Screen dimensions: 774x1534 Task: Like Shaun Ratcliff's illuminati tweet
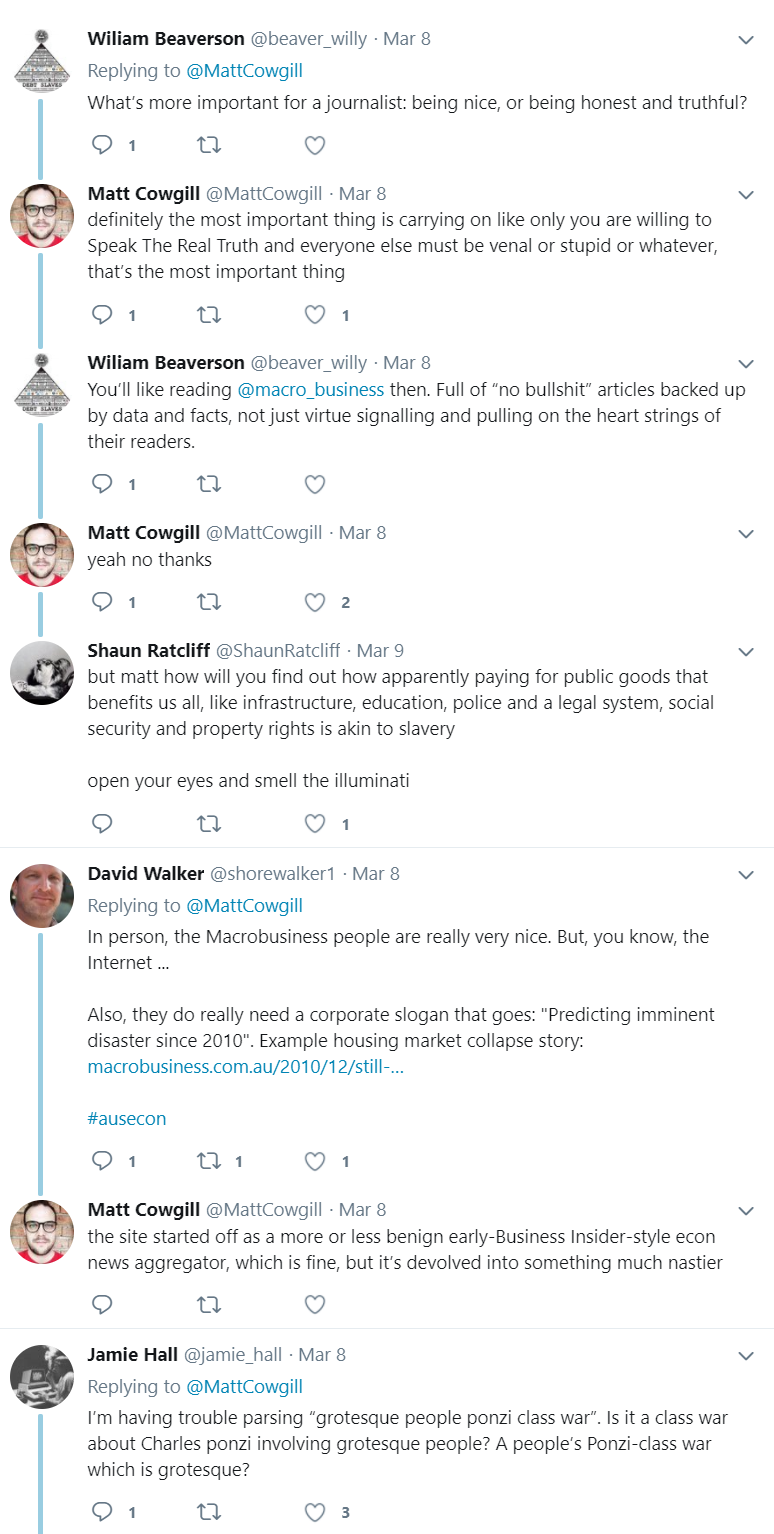pyautogui.click(x=316, y=824)
